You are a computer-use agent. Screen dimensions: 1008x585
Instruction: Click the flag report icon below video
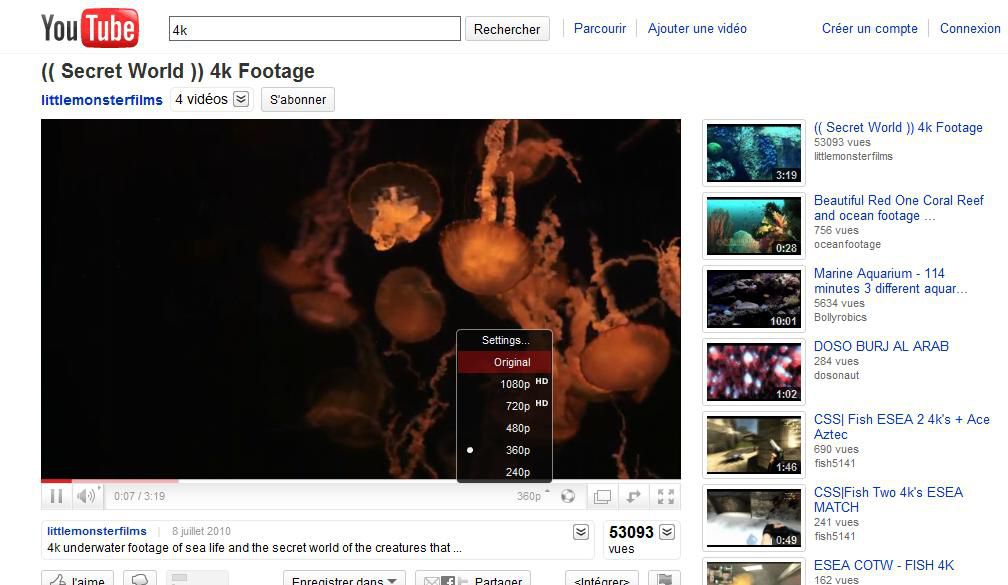click(665, 578)
